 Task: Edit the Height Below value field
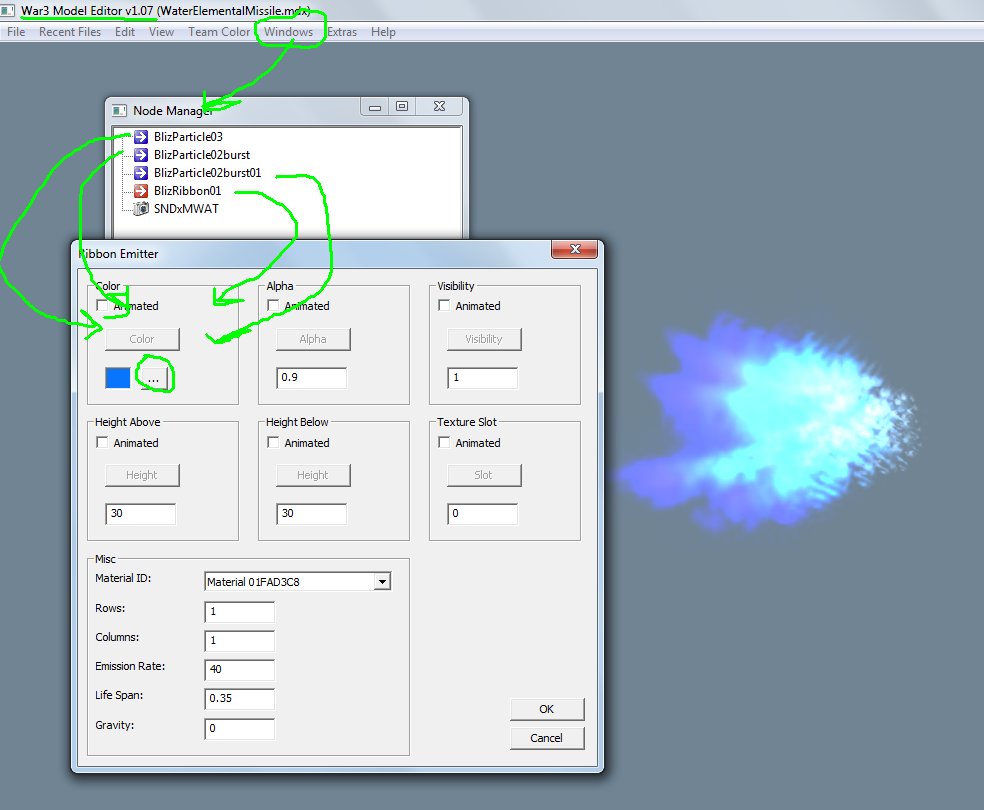pyautogui.click(x=311, y=514)
